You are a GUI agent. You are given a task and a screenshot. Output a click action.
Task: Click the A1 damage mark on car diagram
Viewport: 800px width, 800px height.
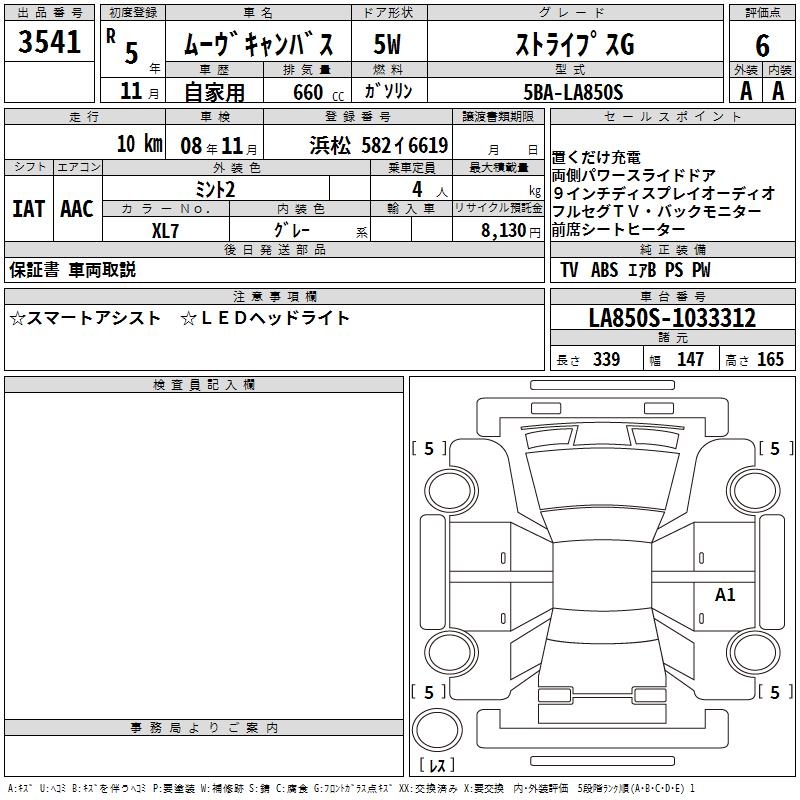coord(725,595)
